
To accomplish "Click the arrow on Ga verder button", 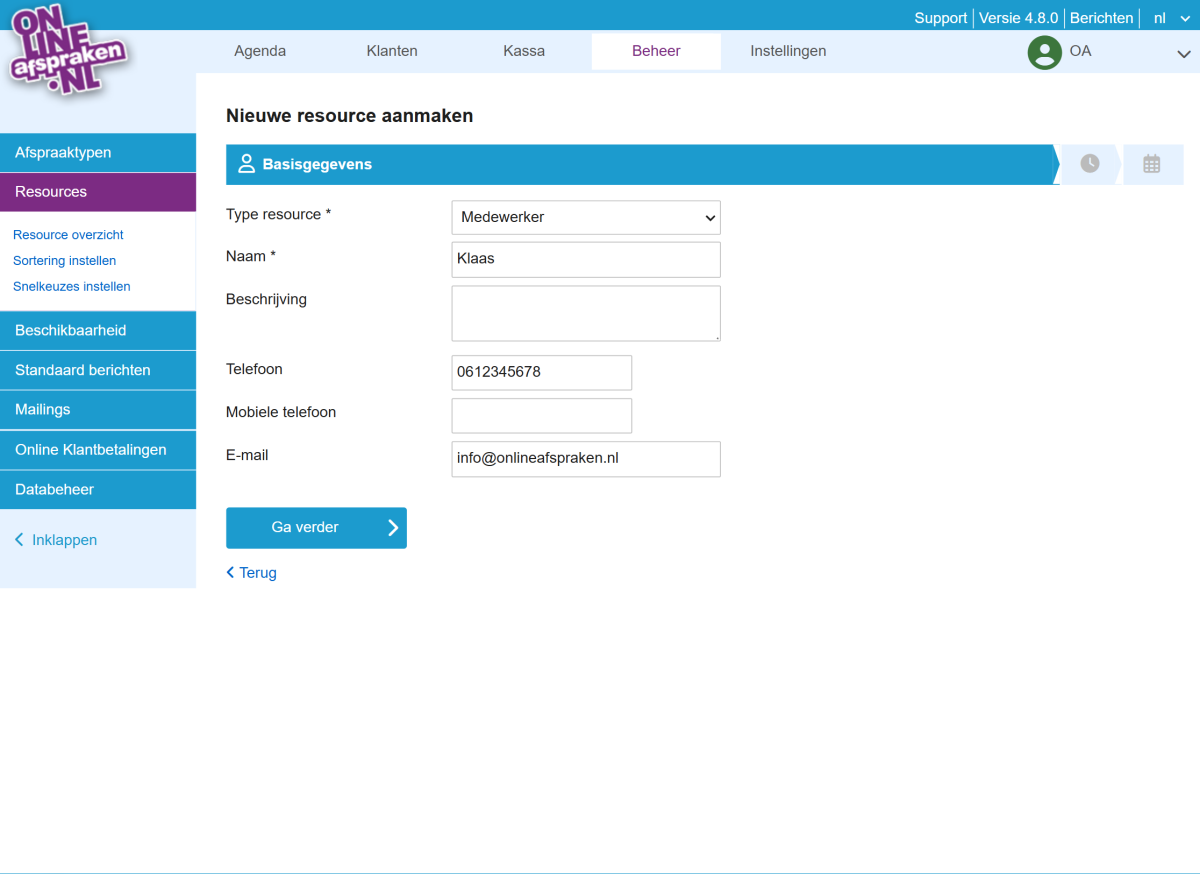I will [x=393, y=528].
